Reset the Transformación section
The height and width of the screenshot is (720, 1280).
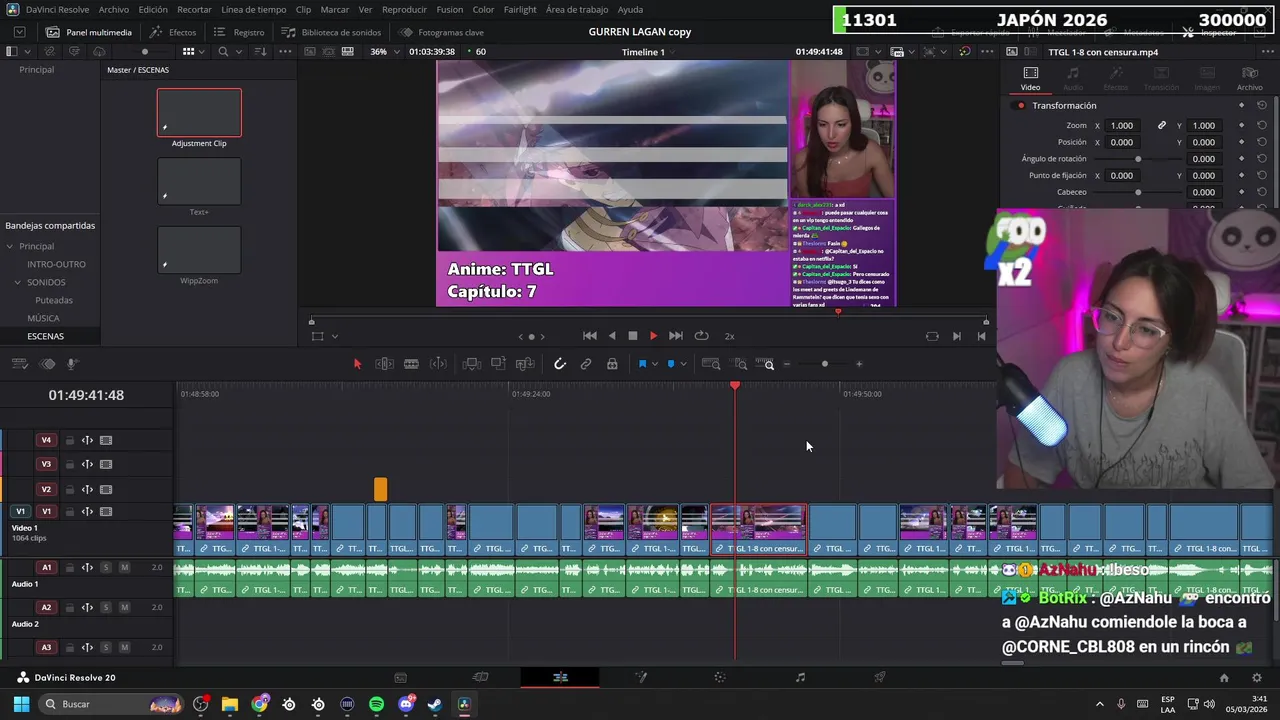[x=1262, y=106]
